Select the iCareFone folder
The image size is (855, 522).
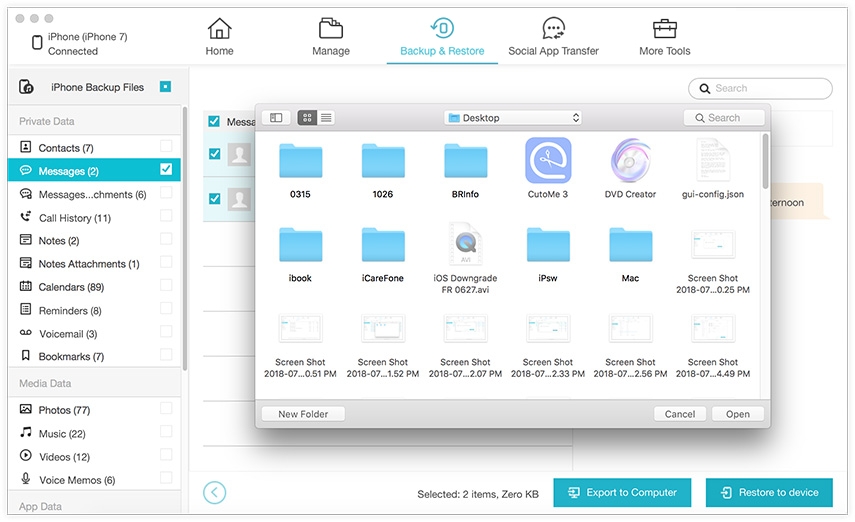383,254
